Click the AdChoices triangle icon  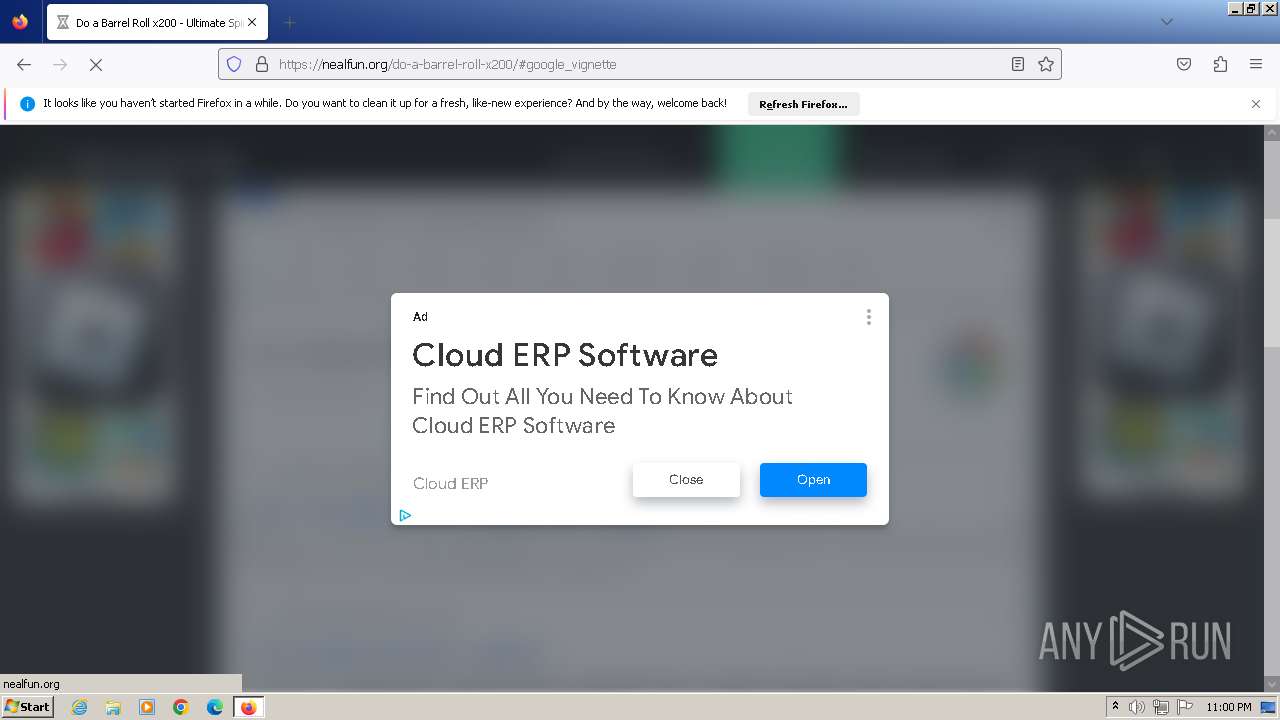click(405, 516)
